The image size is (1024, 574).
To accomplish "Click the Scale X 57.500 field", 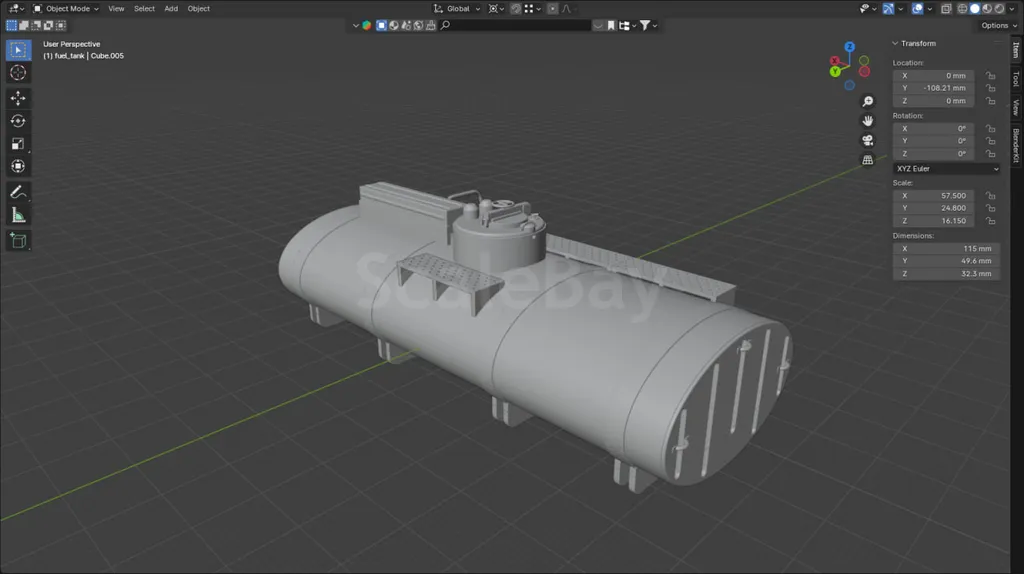I will pyautogui.click(x=933, y=196).
